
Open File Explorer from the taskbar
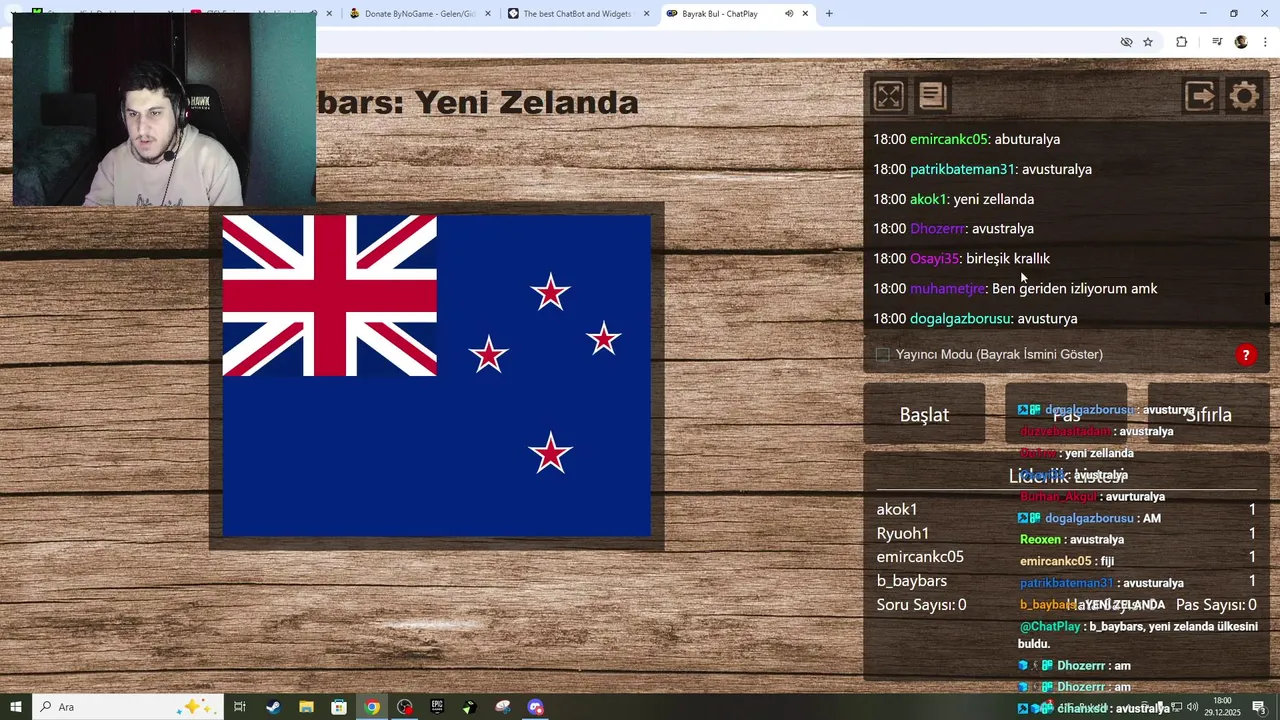coord(306,707)
